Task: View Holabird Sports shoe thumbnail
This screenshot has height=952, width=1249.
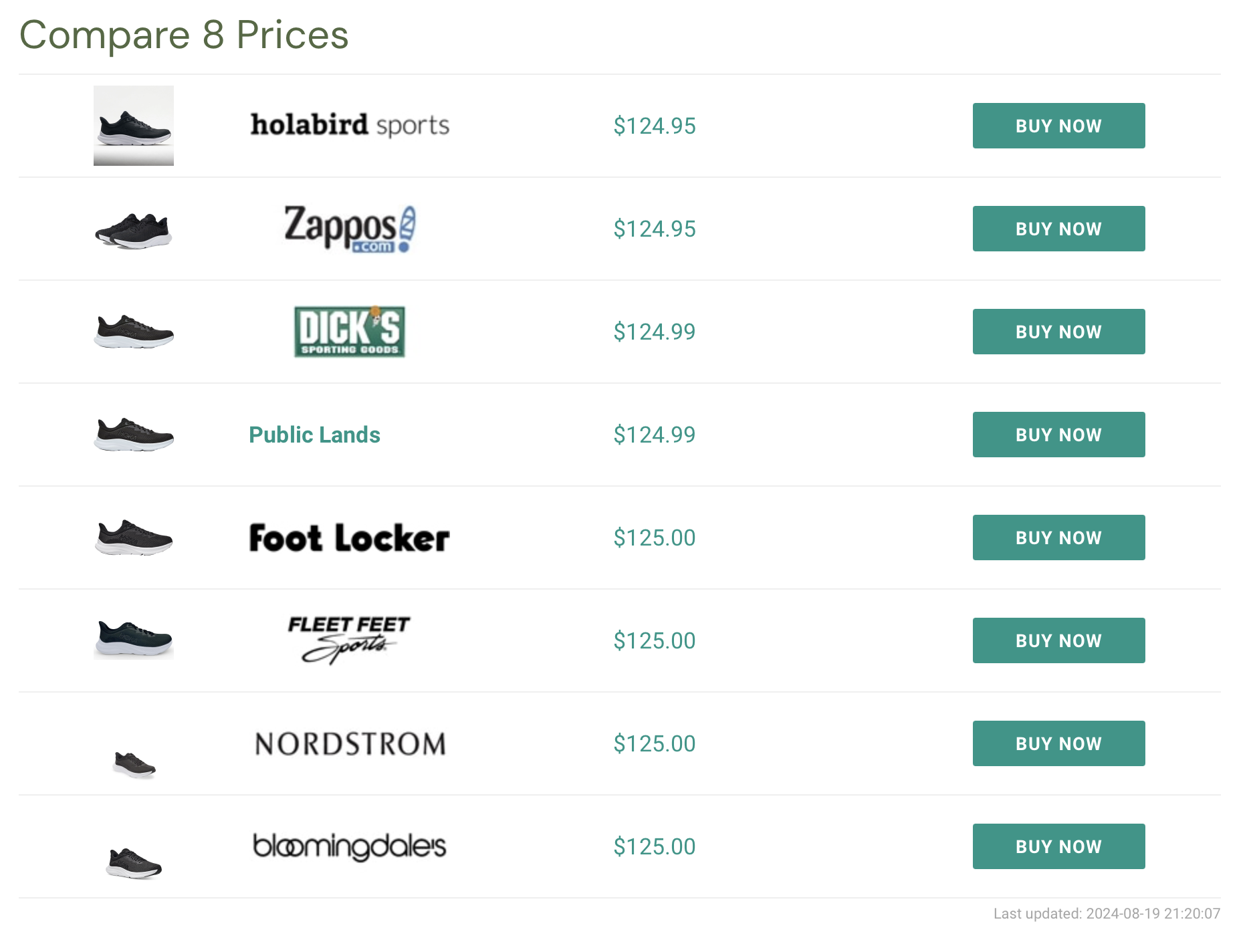Action: 134,126
